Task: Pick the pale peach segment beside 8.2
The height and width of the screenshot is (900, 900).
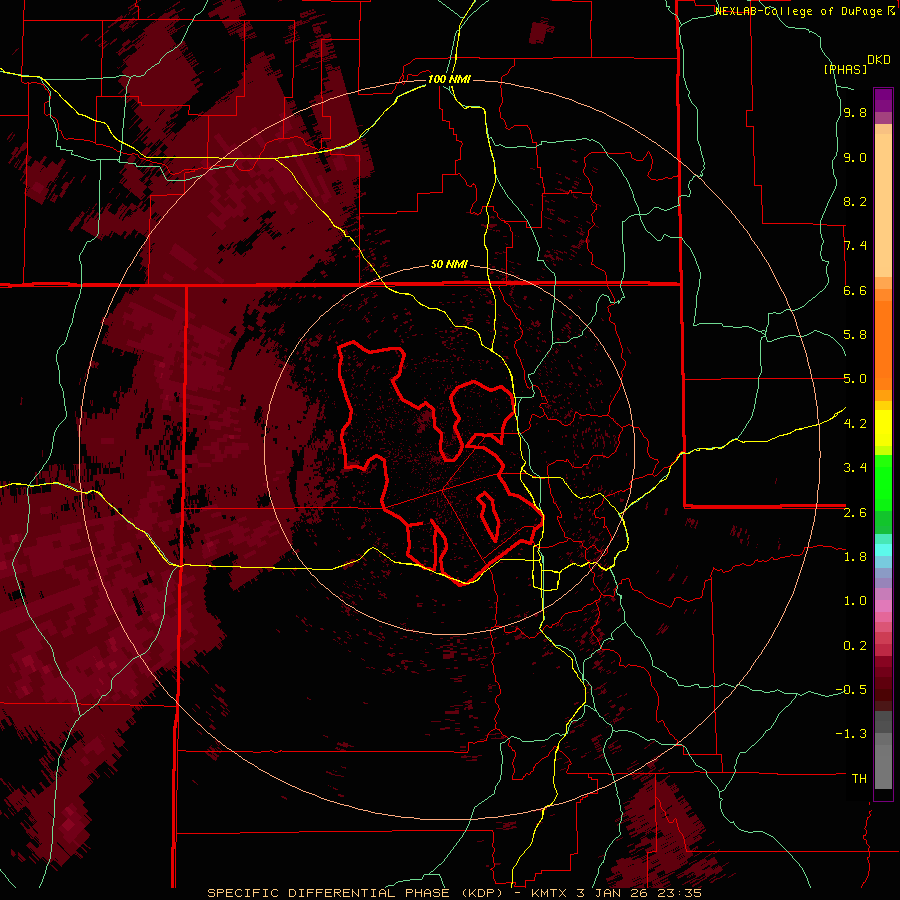Action: (883, 205)
